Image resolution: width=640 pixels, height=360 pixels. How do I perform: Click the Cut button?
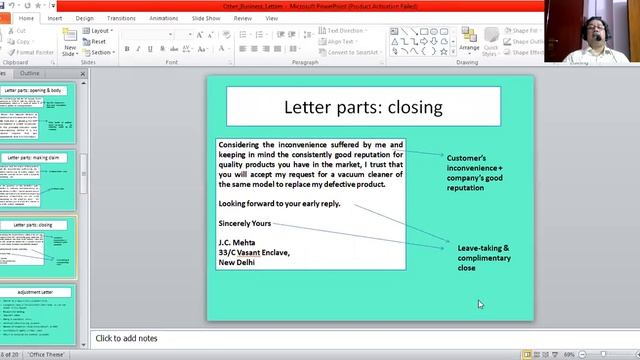pos(17,31)
